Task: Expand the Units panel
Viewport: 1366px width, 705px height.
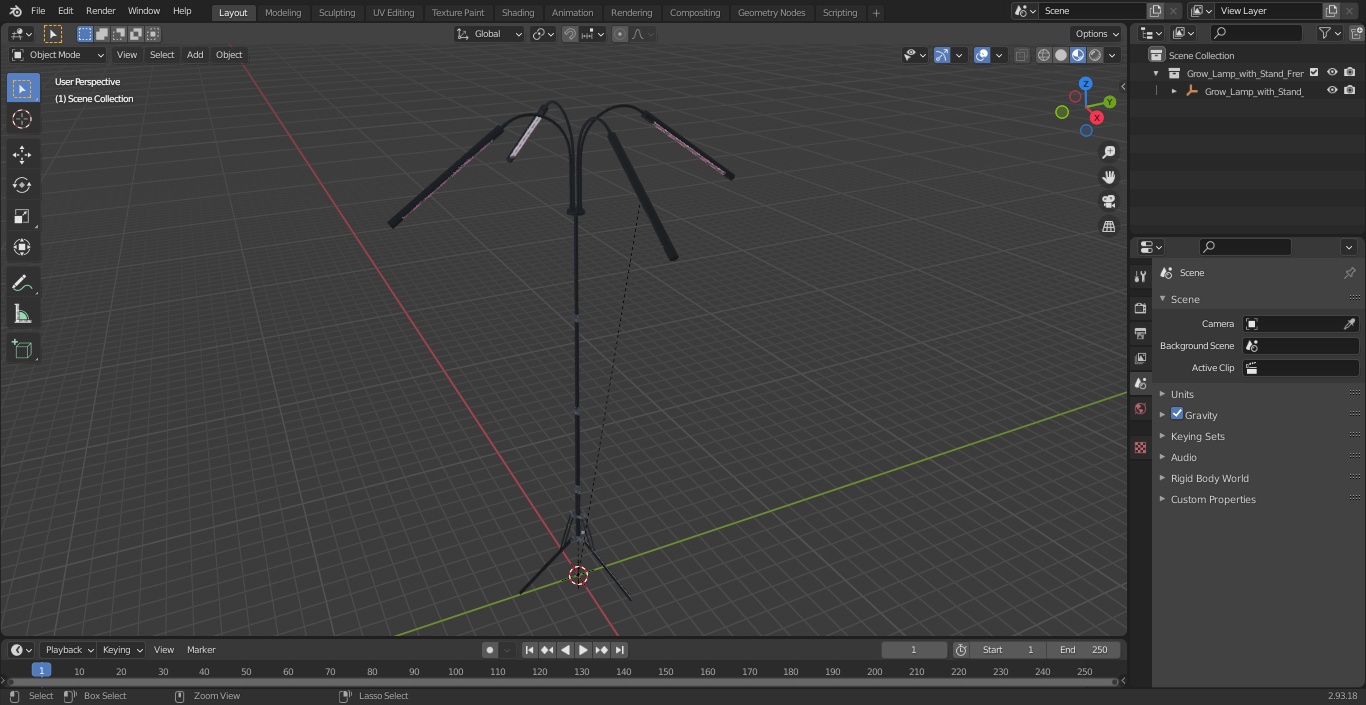Action: click(x=1182, y=394)
